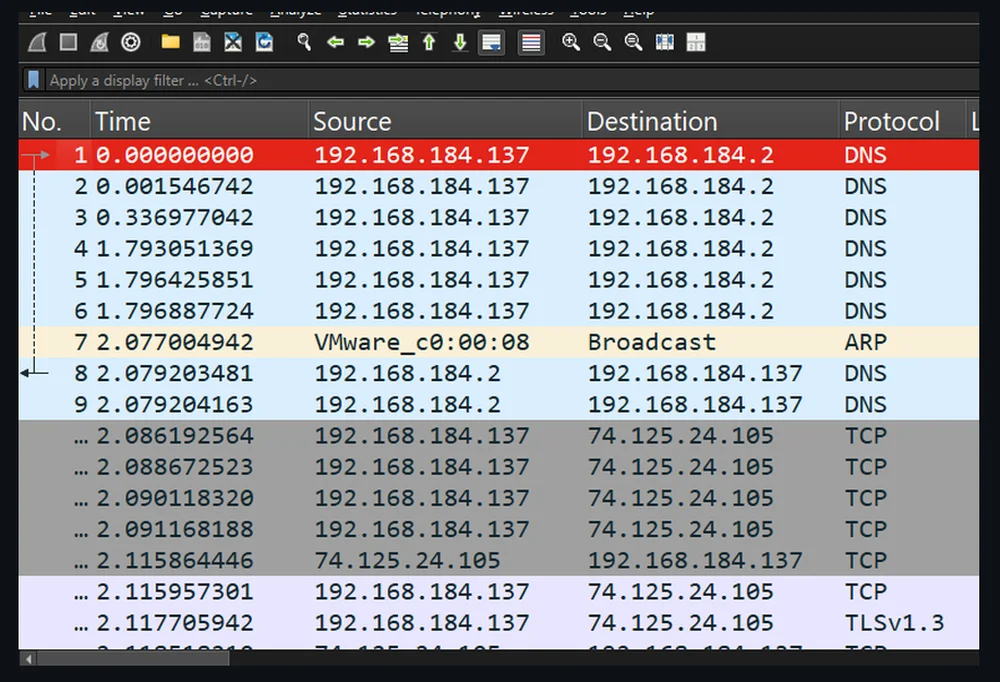
Task: Save the capture file
Action: 202,43
